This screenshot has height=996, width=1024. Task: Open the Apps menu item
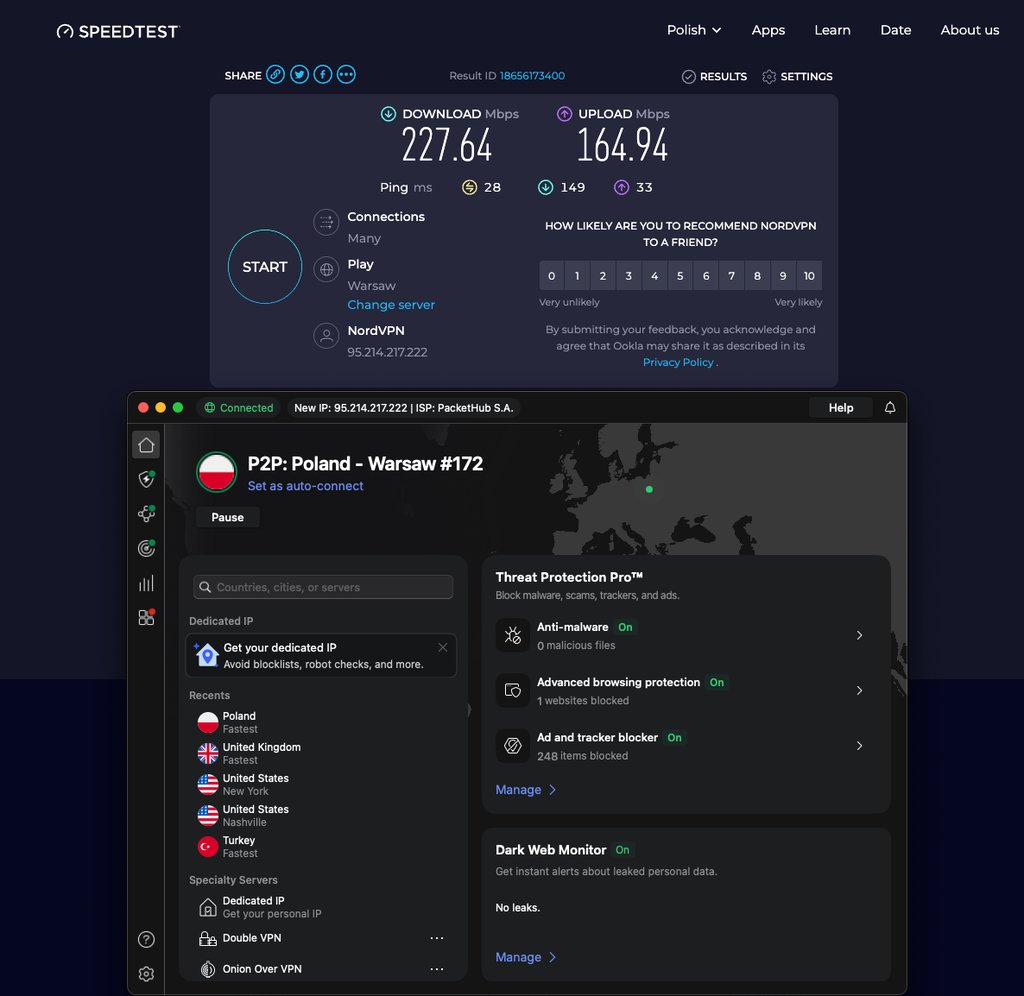point(768,30)
